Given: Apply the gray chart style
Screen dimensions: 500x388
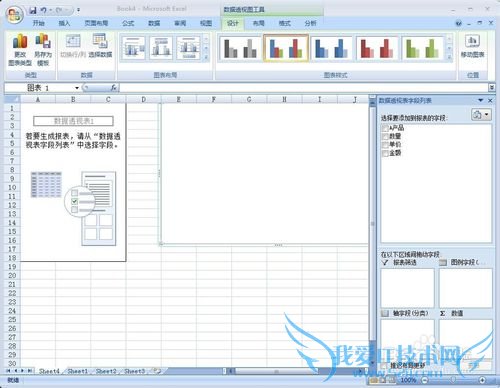Looking at the screenshot, I should pyautogui.click(x=240, y=48).
